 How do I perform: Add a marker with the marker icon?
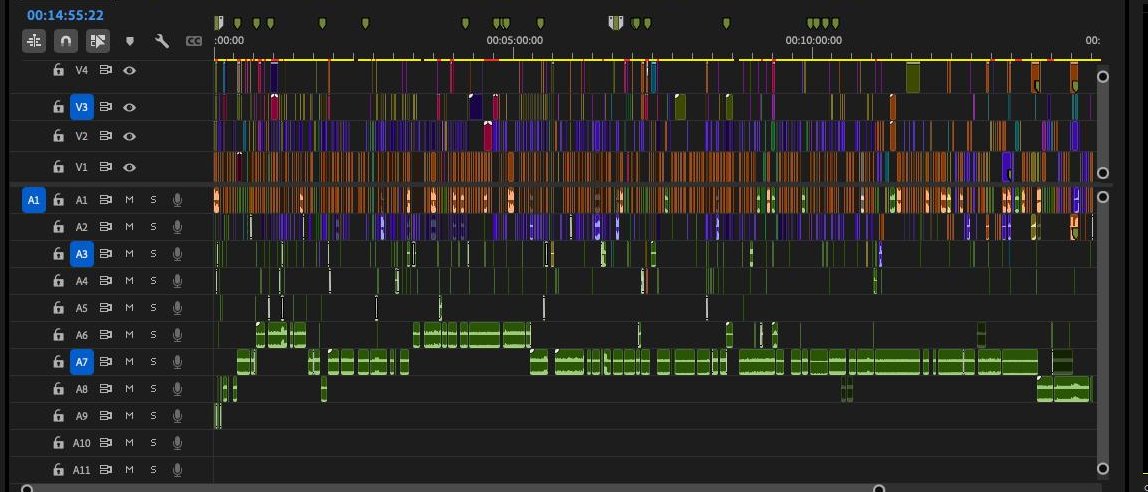[x=130, y=42]
